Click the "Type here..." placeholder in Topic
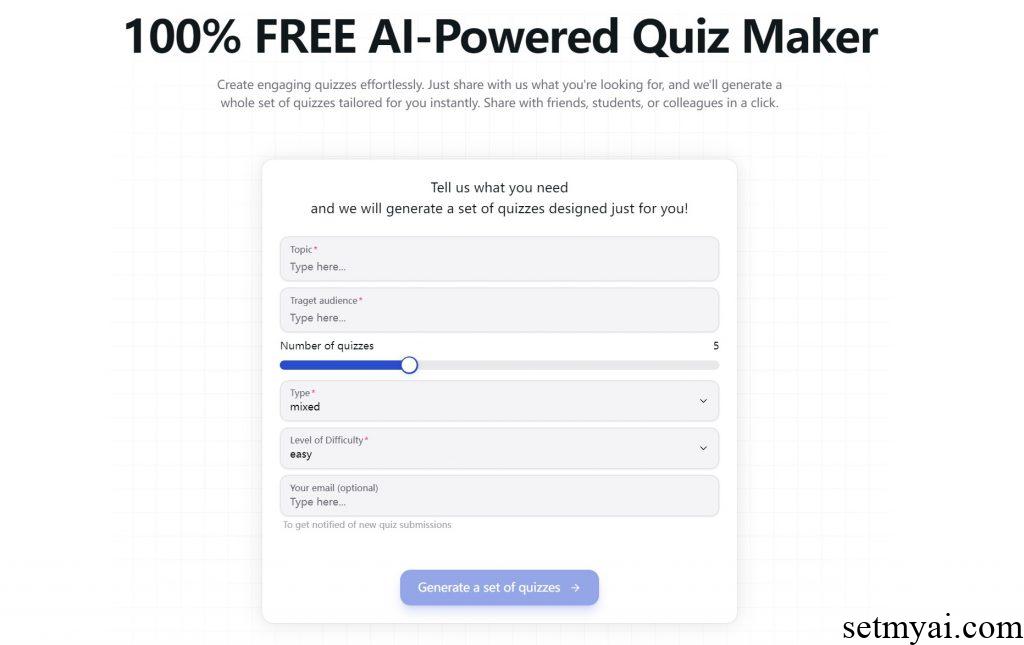 (317, 266)
